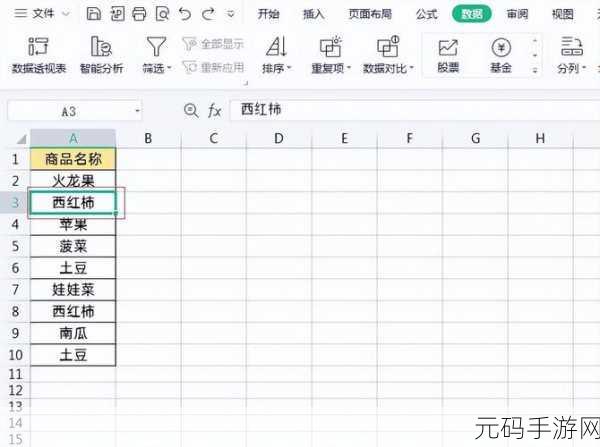The image size is (600, 447).
Task: Click cell A8 containing 西红柿
Action: (73, 312)
